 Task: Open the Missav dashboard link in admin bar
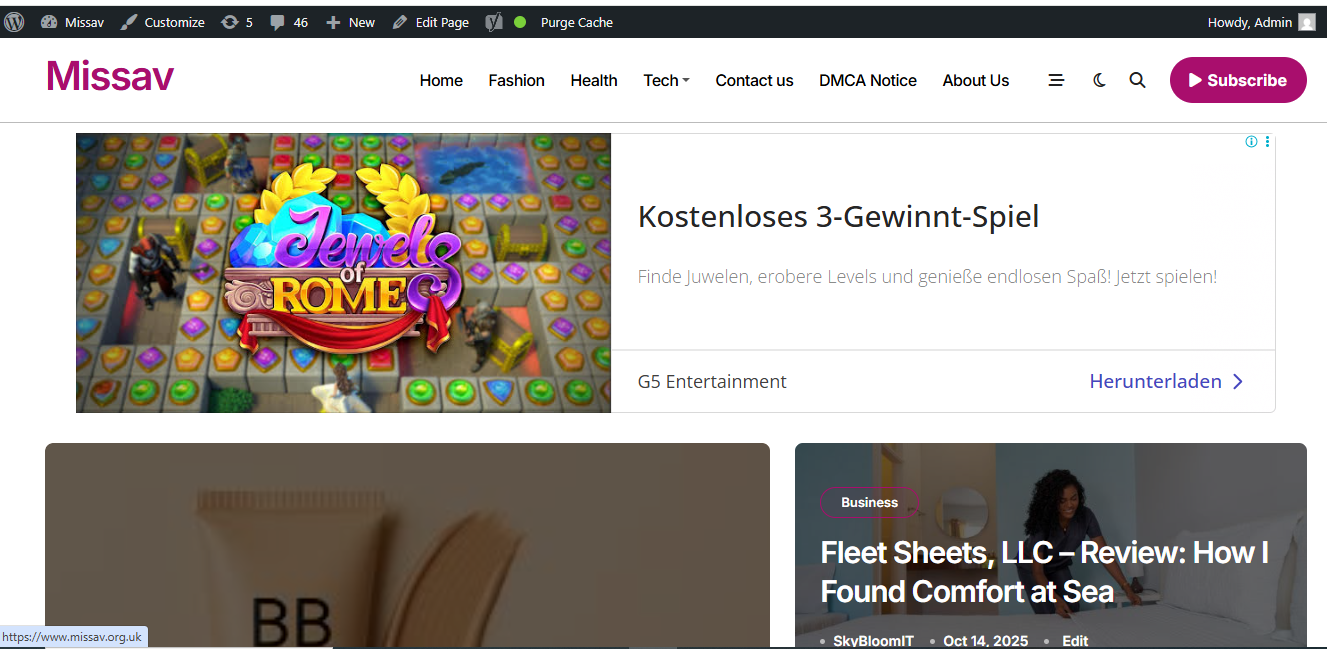(x=72, y=22)
